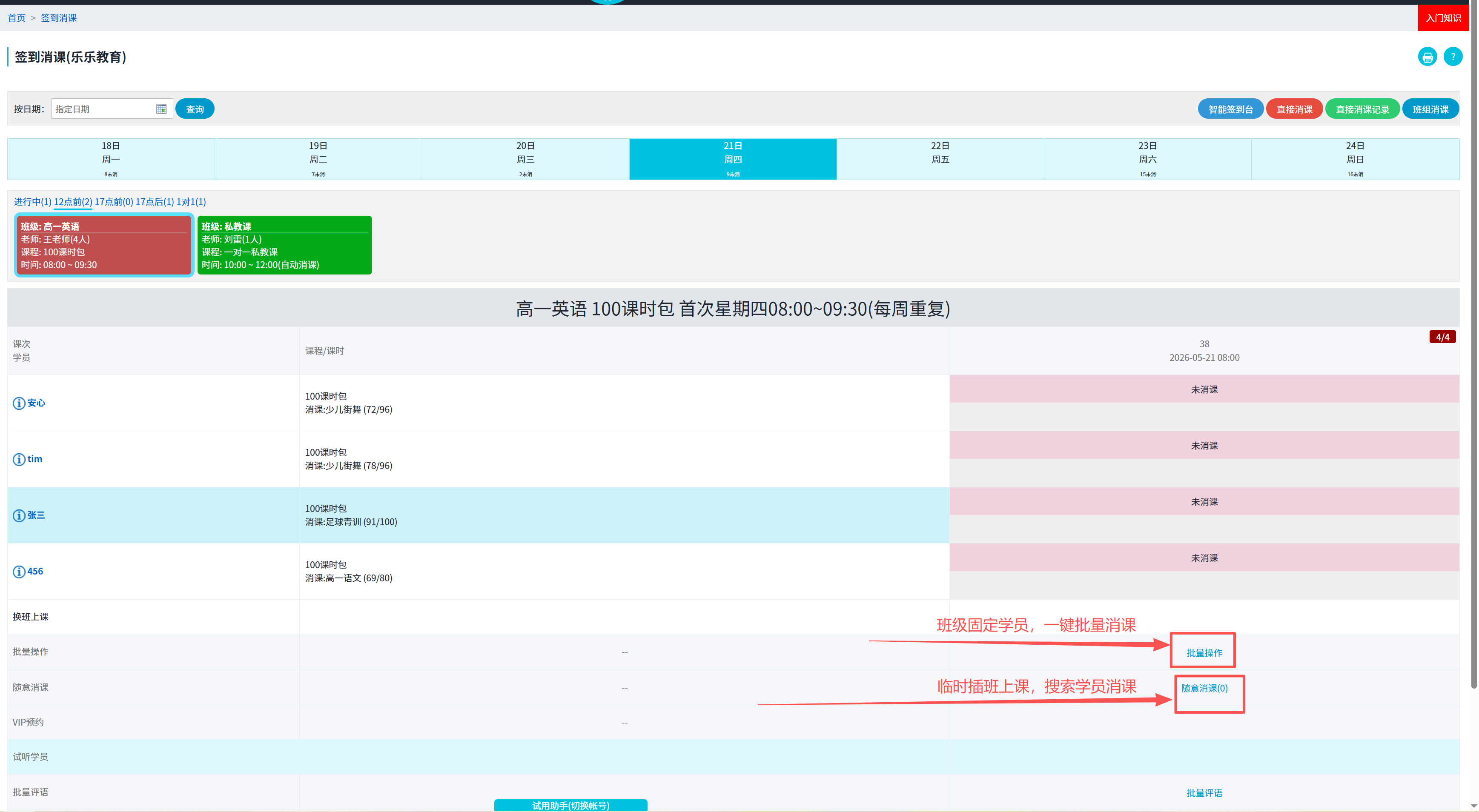Go to 首页 breadcrumb link
The image size is (1479, 812).
pyautogui.click(x=16, y=18)
